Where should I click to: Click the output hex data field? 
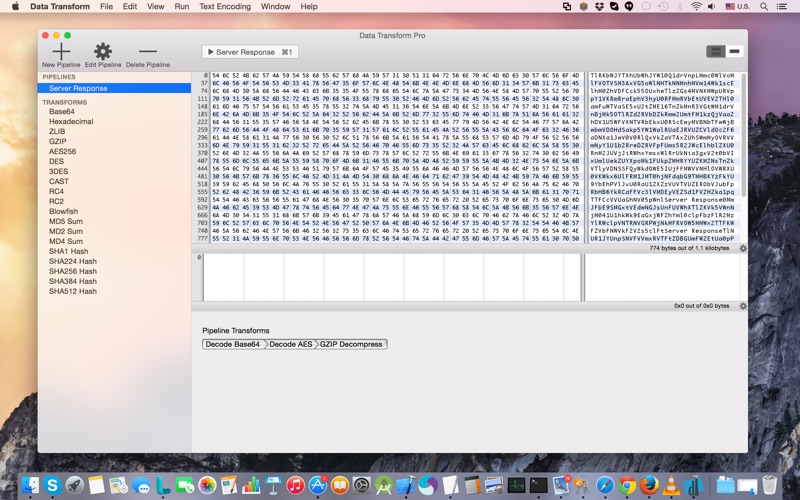point(392,278)
